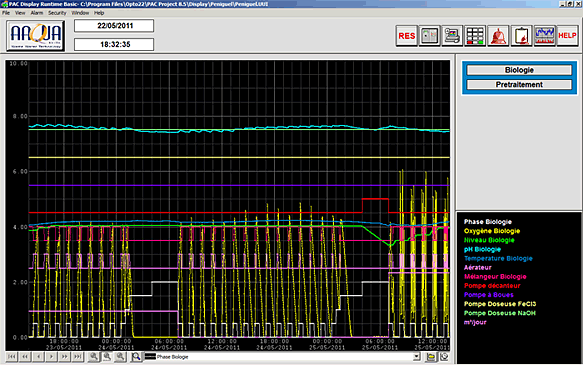Screen dimensions: 583x365
Task: Jump to latest trend record
Action: (77, 357)
